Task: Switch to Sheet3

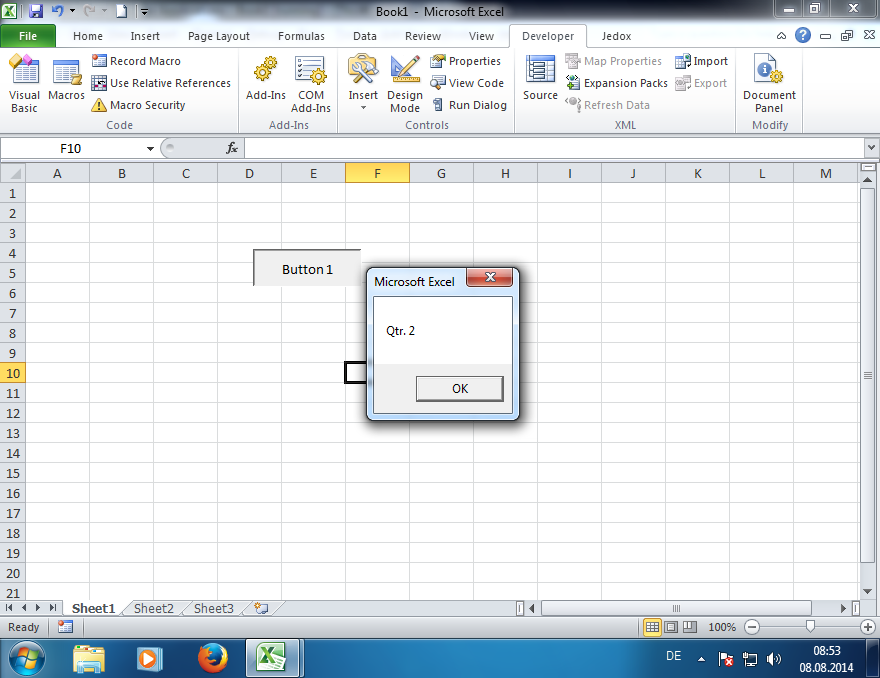Action: pyautogui.click(x=213, y=608)
